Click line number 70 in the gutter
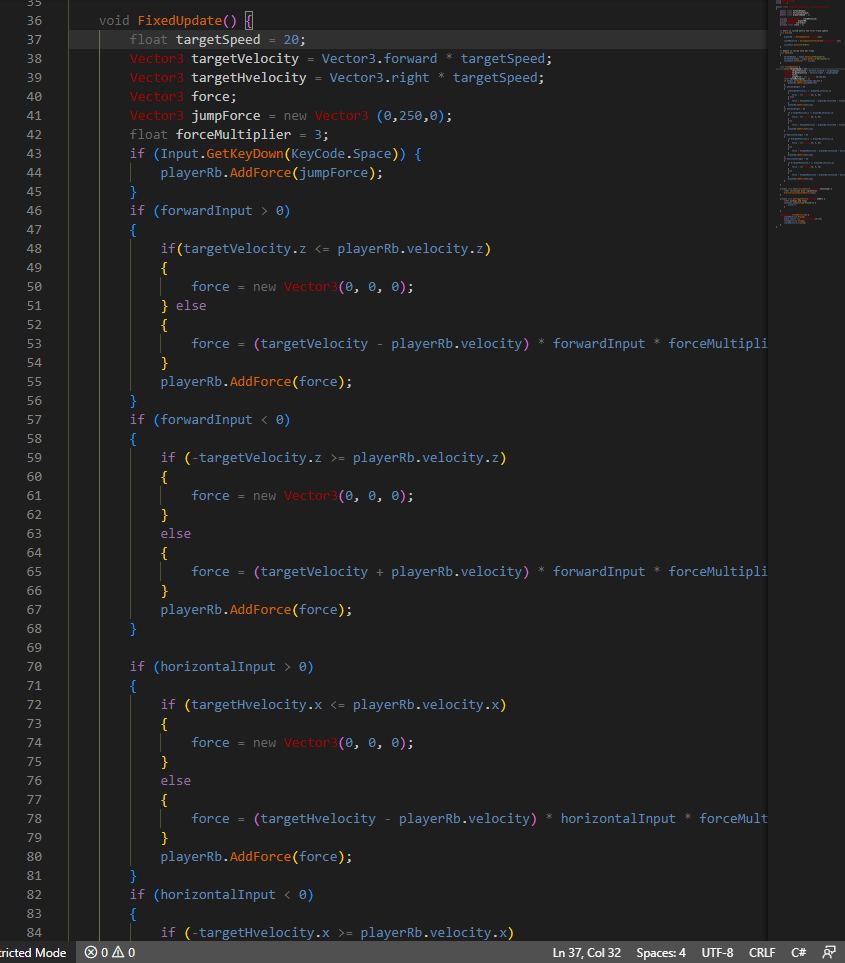The width and height of the screenshot is (845, 963). coord(33,666)
